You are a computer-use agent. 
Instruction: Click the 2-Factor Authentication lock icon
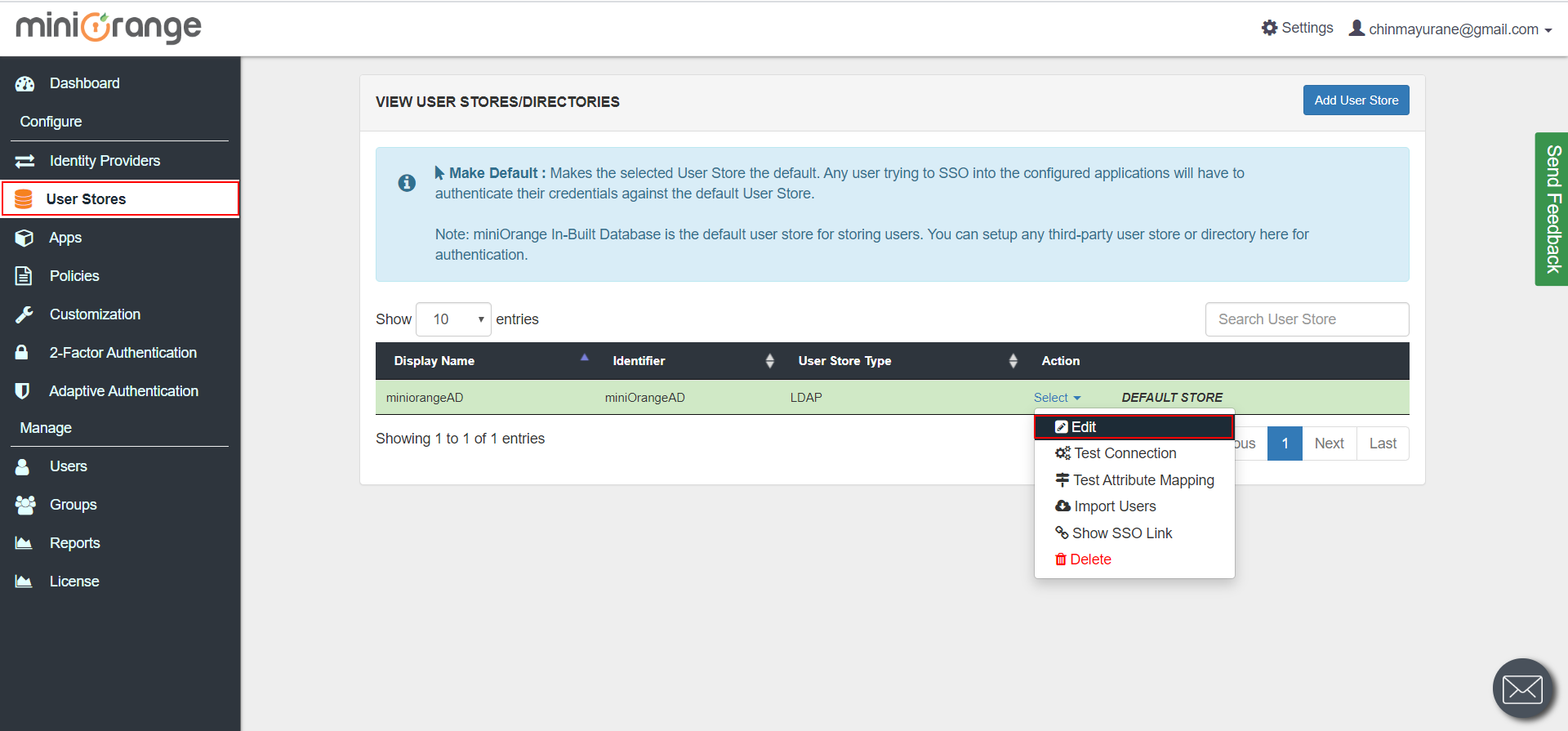pyautogui.click(x=22, y=352)
